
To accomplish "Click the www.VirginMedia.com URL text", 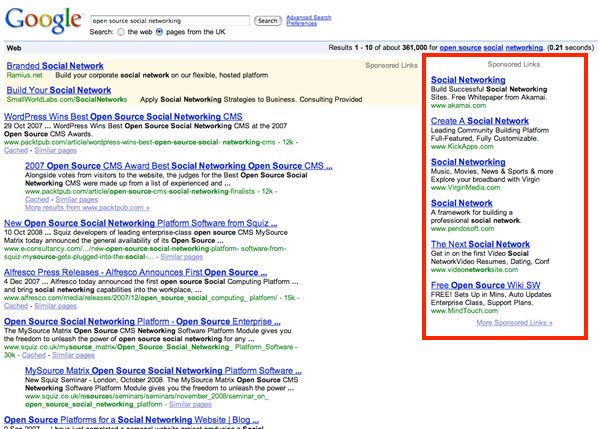I will [465, 188].
